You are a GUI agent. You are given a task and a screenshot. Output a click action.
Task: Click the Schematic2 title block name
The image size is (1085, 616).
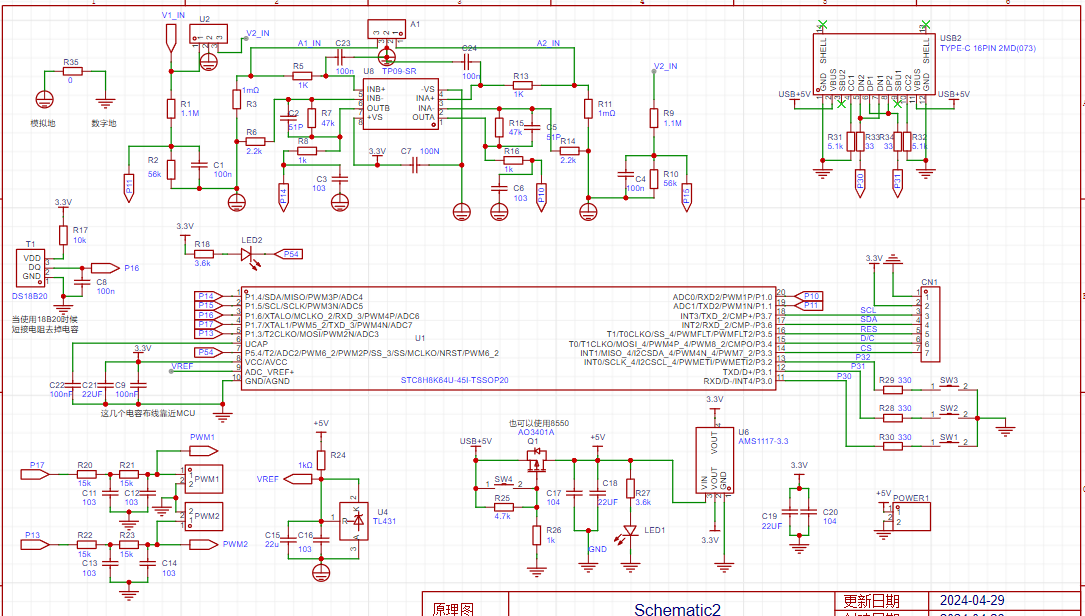[x=677, y=609]
